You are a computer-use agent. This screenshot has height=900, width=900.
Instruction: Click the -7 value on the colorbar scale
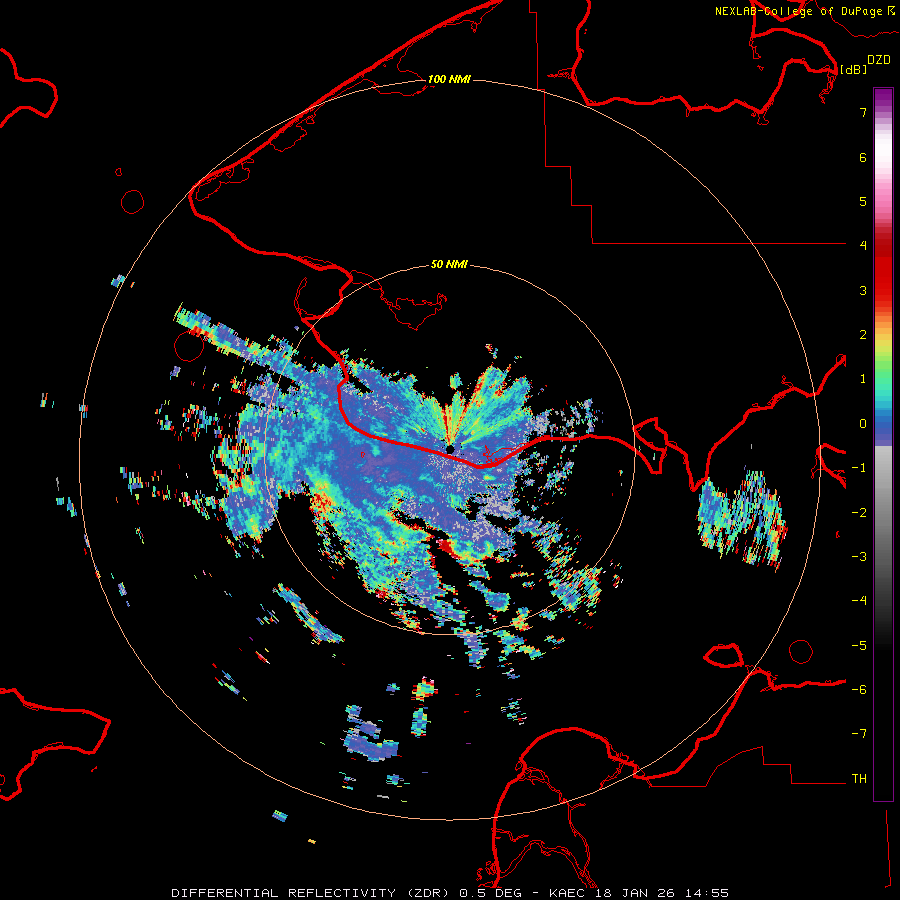(859, 734)
